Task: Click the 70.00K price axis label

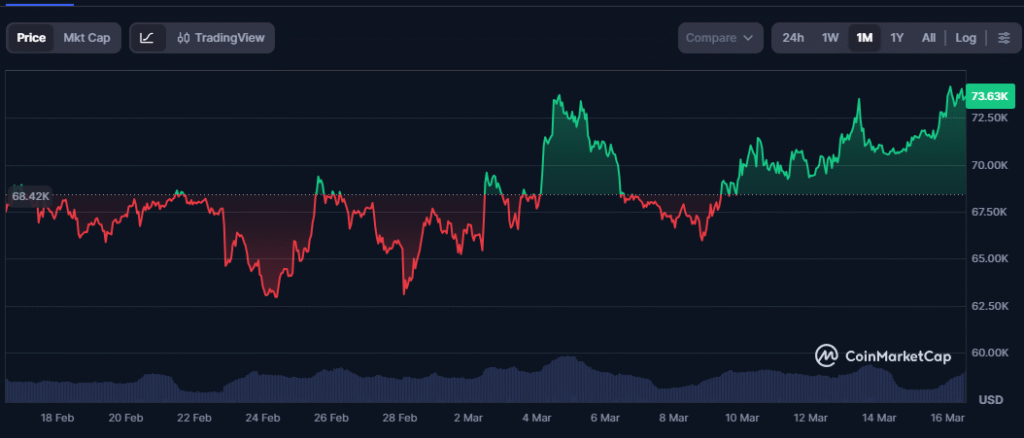Action: click(x=988, y=165)
